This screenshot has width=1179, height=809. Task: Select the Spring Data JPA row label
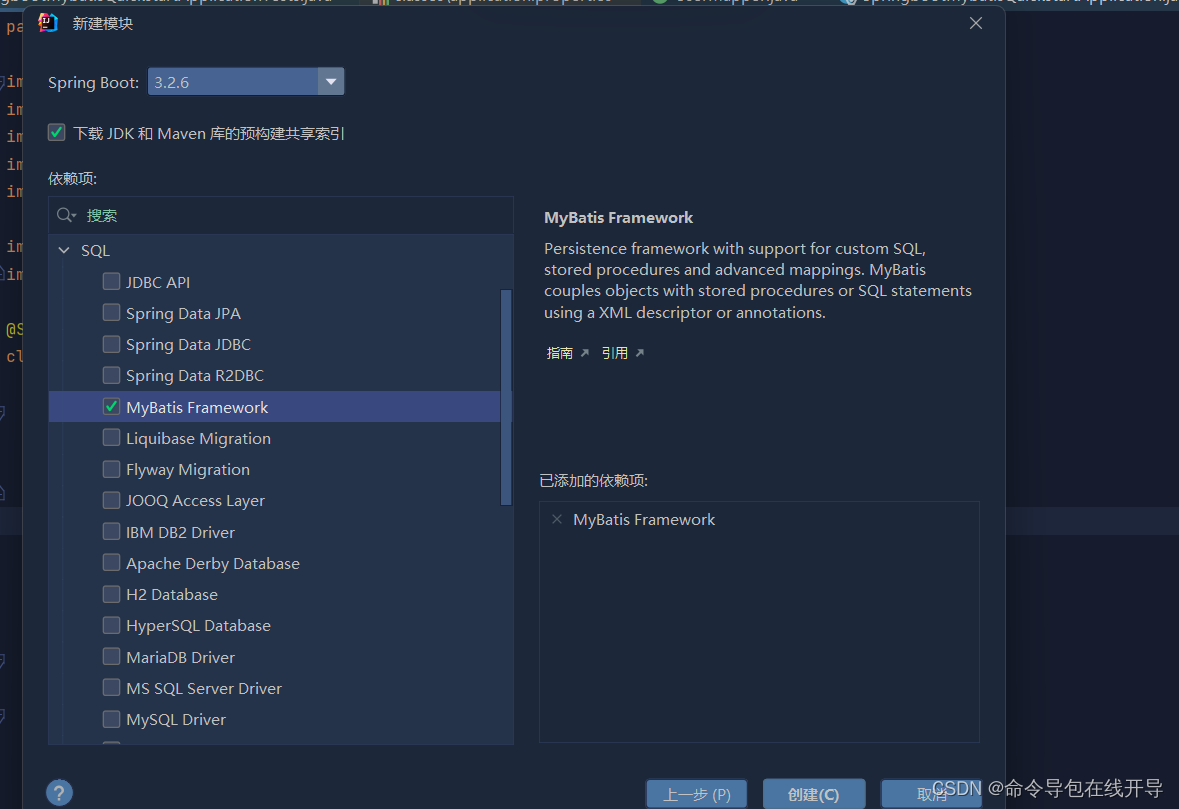183,314
